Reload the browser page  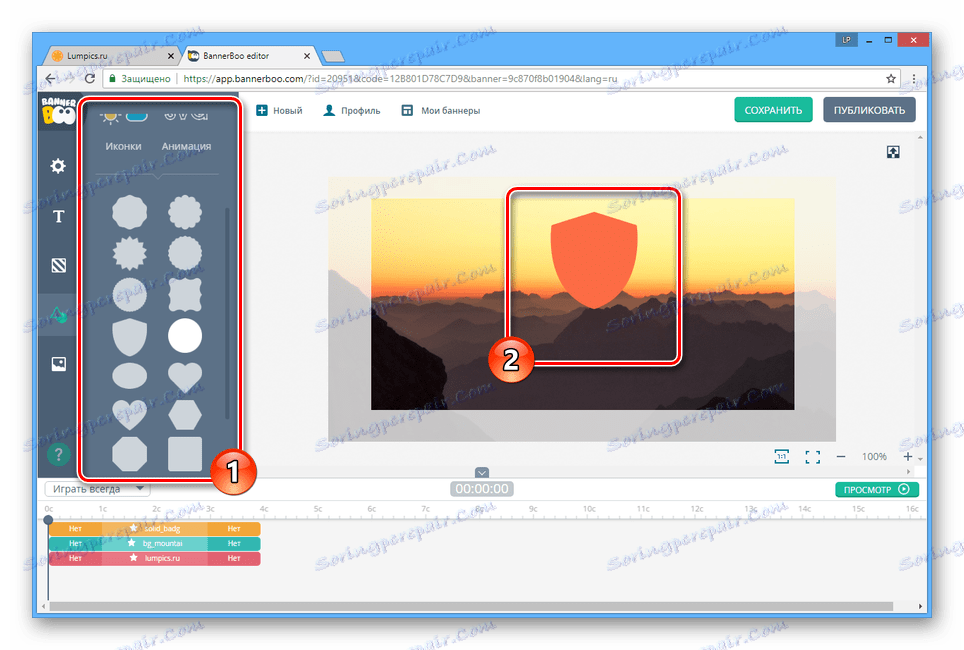[90, 79]
